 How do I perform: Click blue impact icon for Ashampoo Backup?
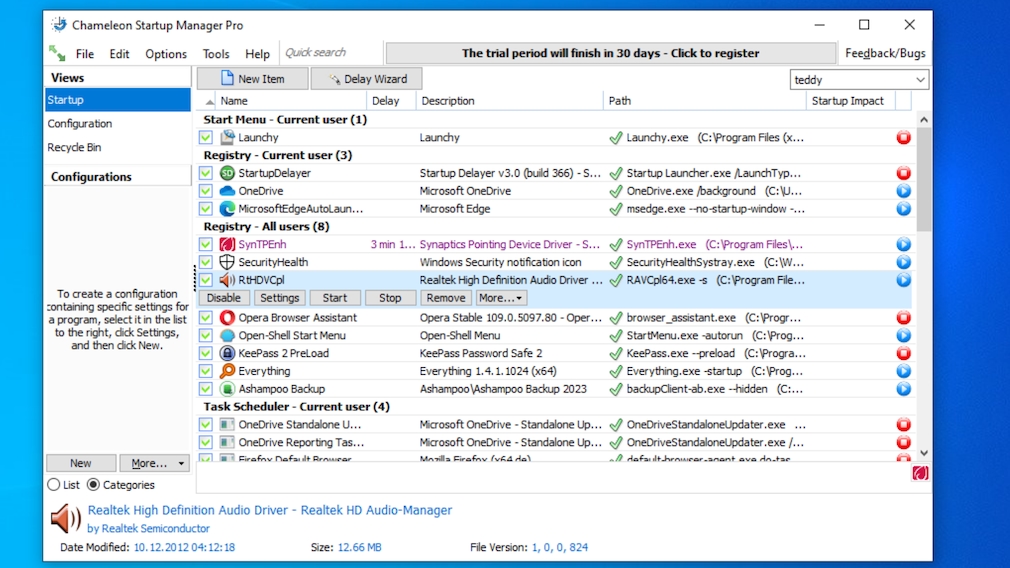point(904,389)
